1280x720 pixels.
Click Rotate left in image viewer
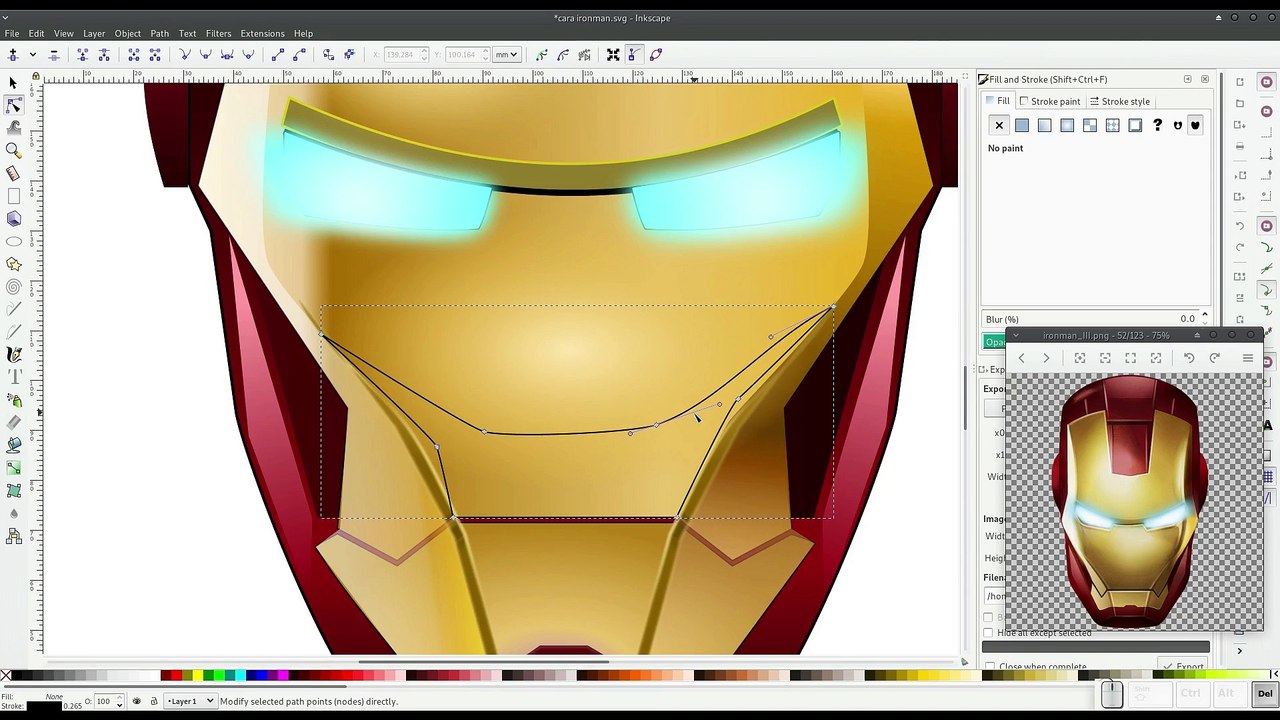pyautogui.click(x=1189, y=358)
